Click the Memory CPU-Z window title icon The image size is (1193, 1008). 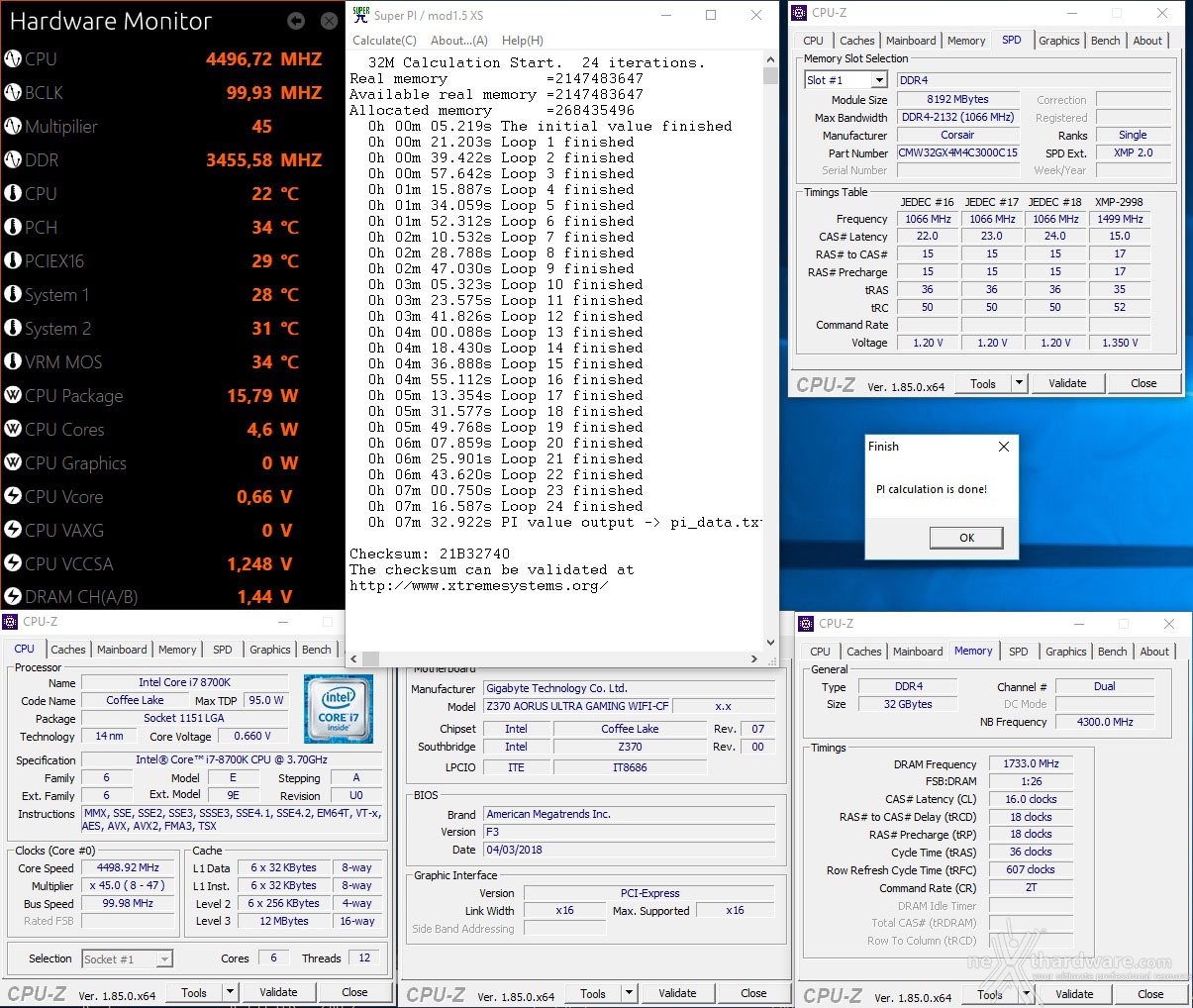[806, 624]
